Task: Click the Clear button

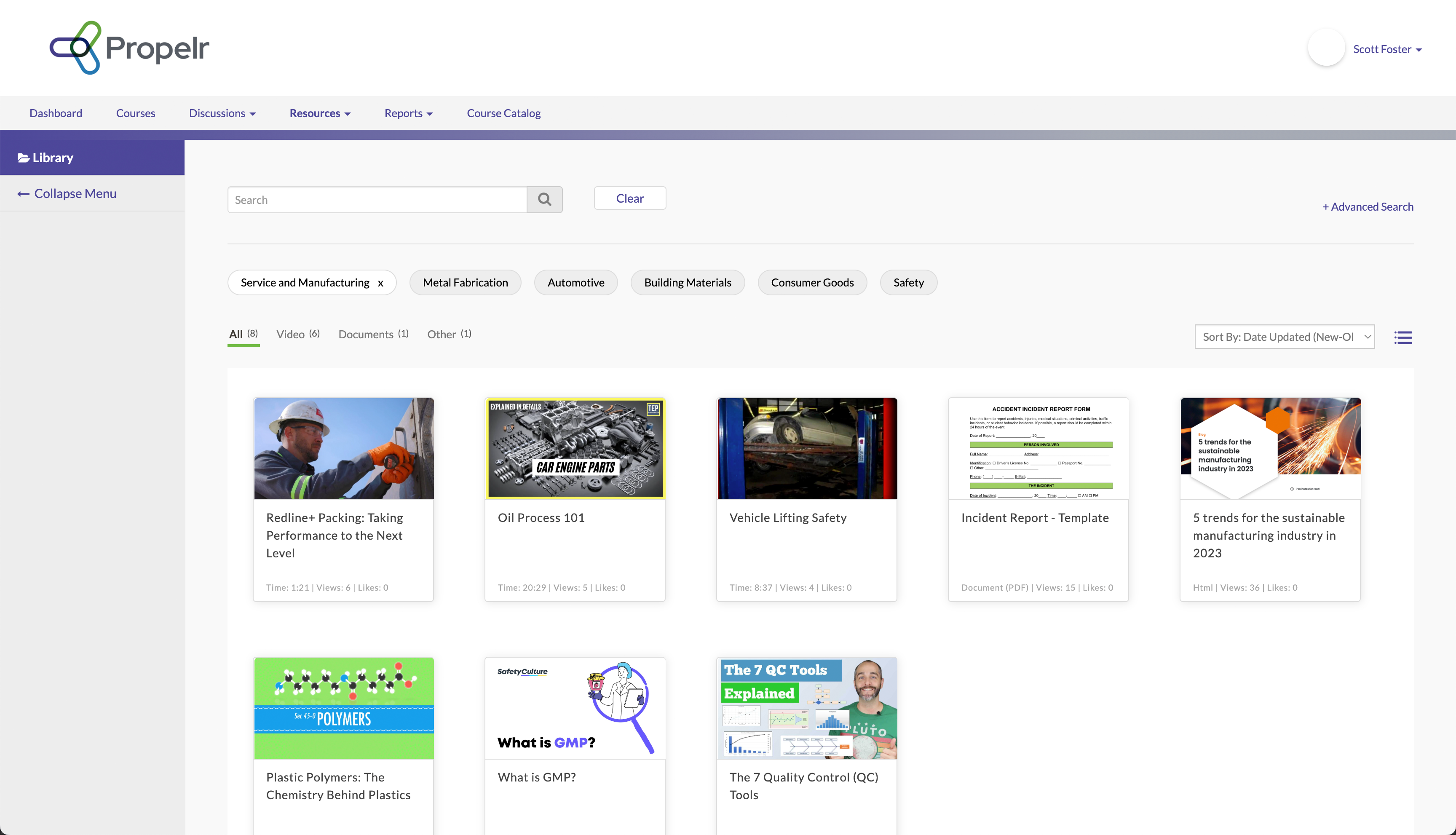Action: click(630, 198)
